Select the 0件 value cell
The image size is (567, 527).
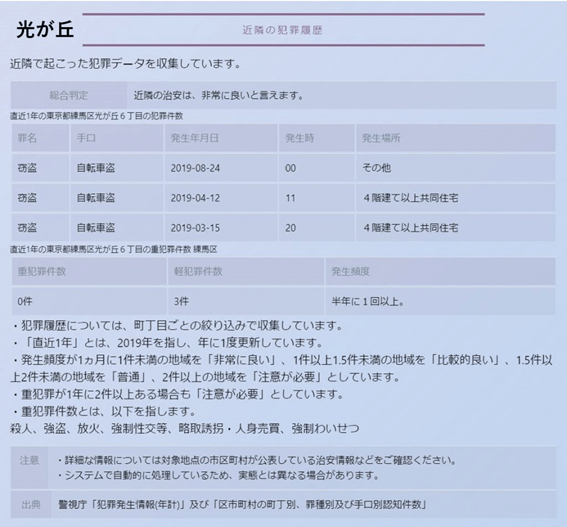89,301
